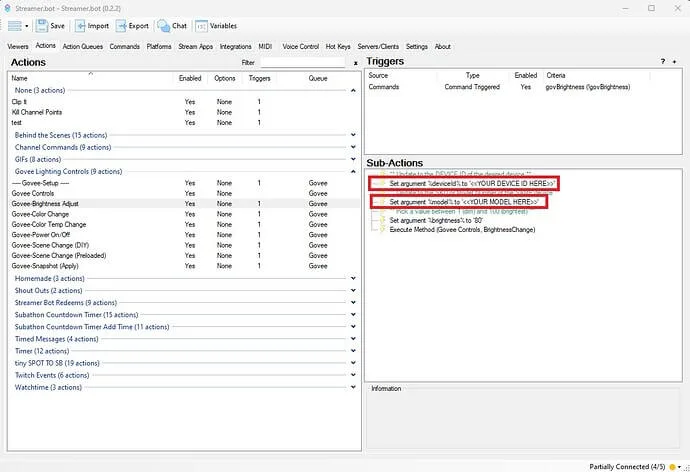
Task: Expand the Watchtime (3 actions) group
Action: 353,387
